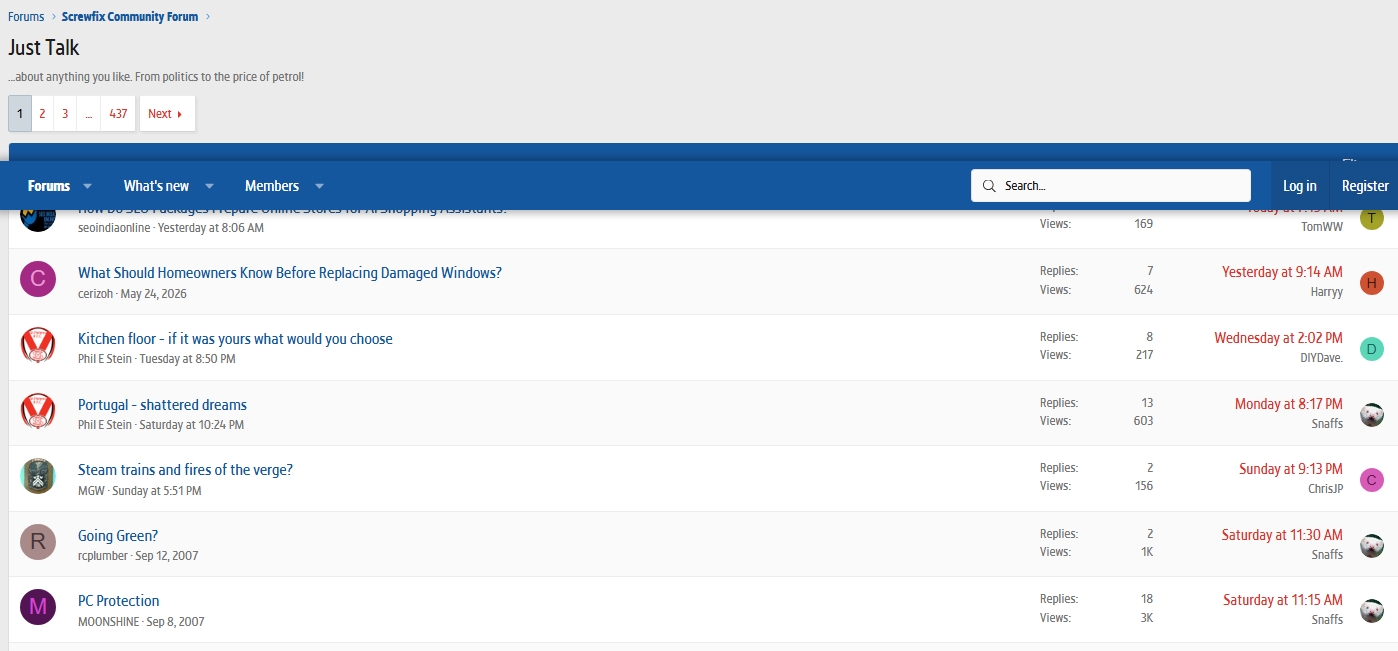Focus the Search input field

pos(1111,186)
